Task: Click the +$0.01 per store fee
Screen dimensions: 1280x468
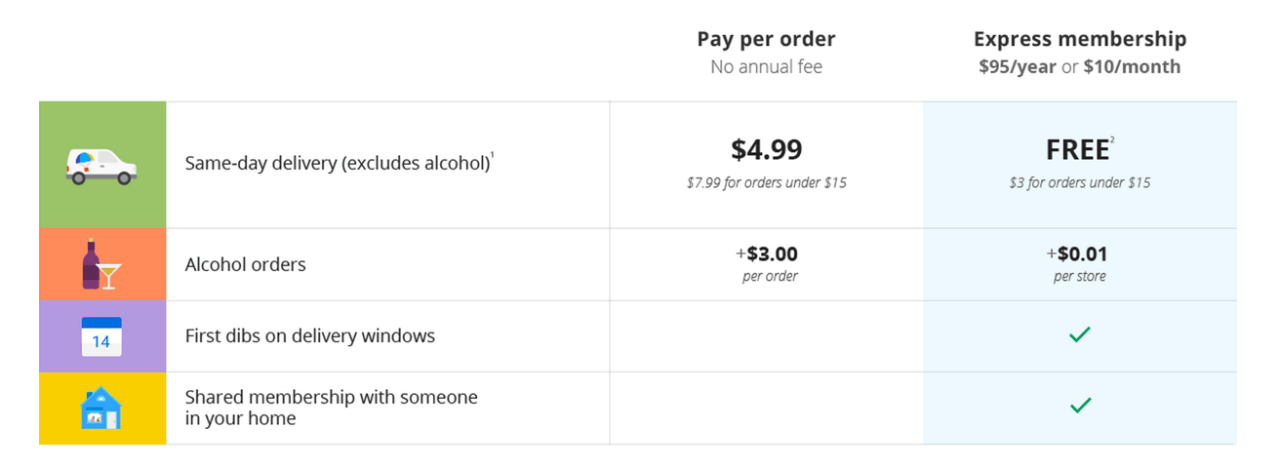Action: 1079,254
